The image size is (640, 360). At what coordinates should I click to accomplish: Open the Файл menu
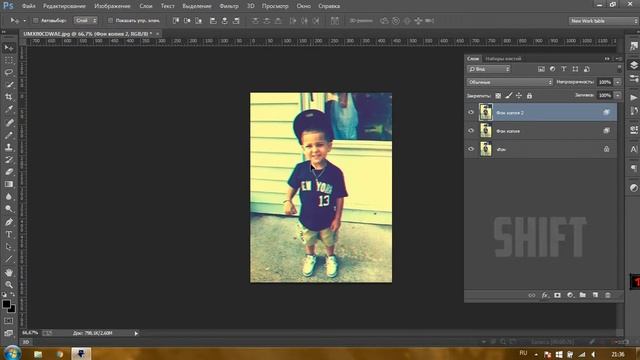click(28, 6)
